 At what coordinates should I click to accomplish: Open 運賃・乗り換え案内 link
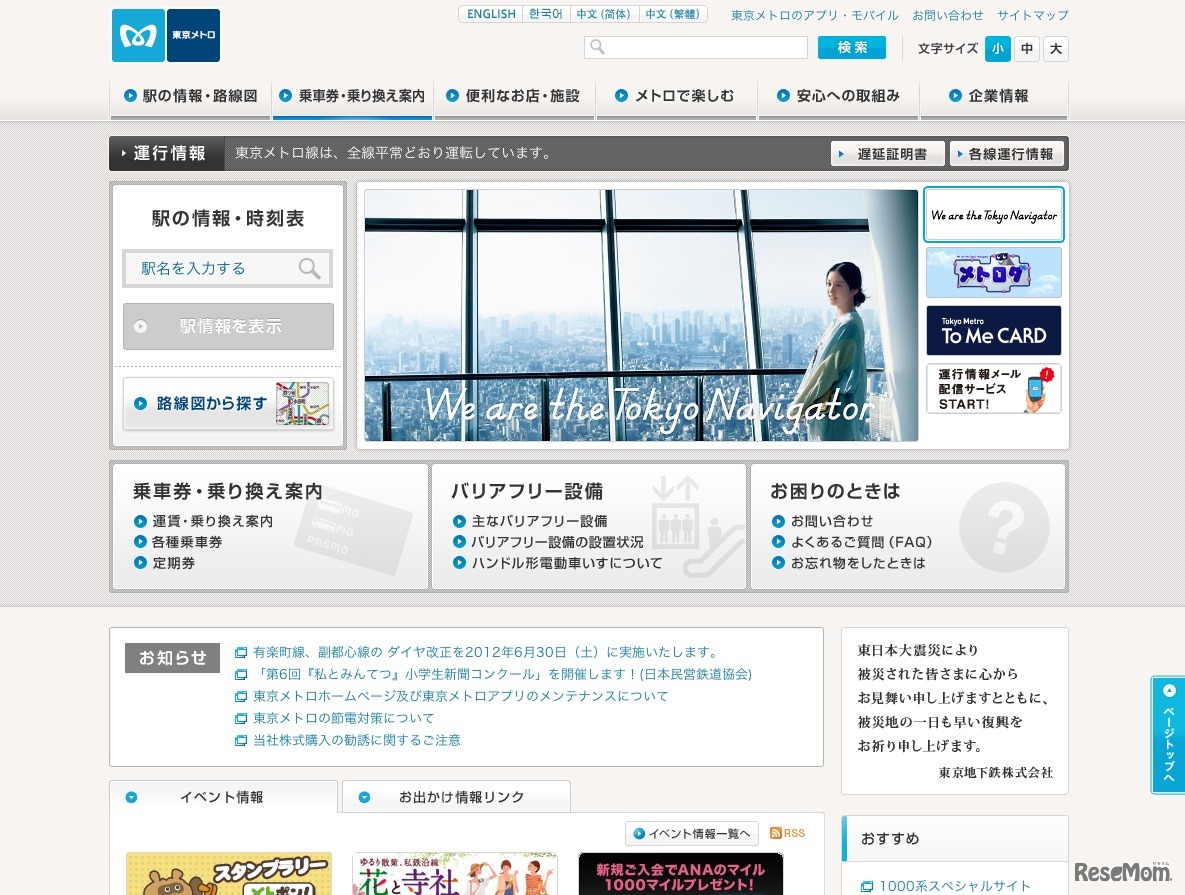(212, 522)
